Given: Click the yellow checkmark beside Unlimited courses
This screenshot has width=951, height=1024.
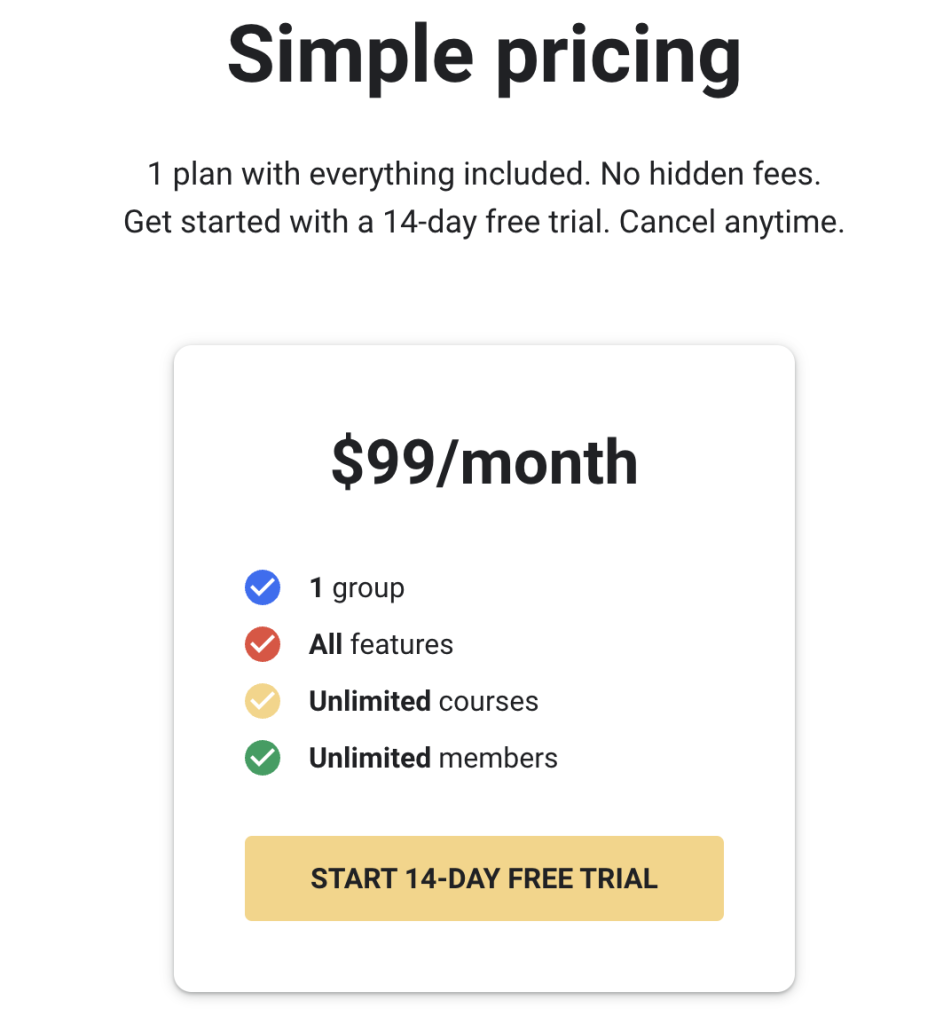Looking at the screenshot, I should point(262,701).
